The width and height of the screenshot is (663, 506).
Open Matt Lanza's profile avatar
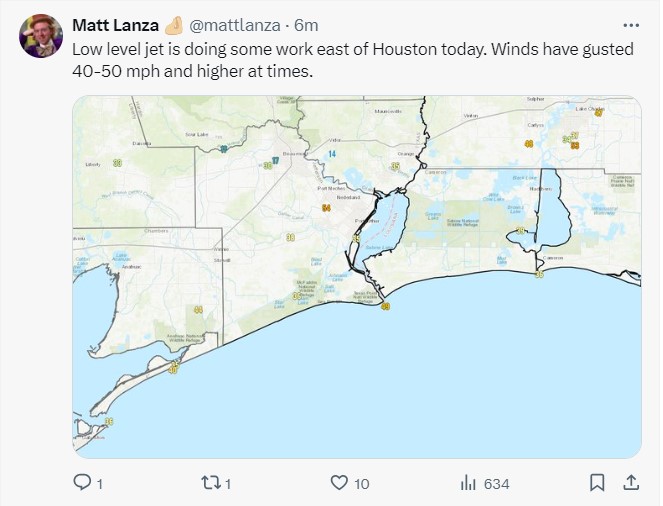point(41,36)
